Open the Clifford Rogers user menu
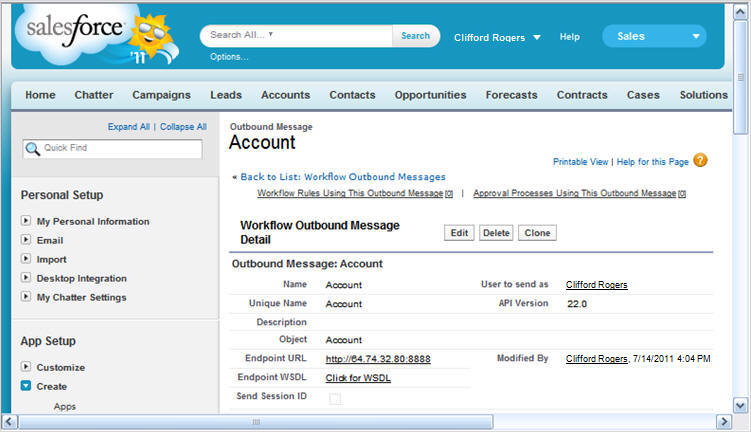This screenshot has height=432, width=751. click(x=497, y=37)
